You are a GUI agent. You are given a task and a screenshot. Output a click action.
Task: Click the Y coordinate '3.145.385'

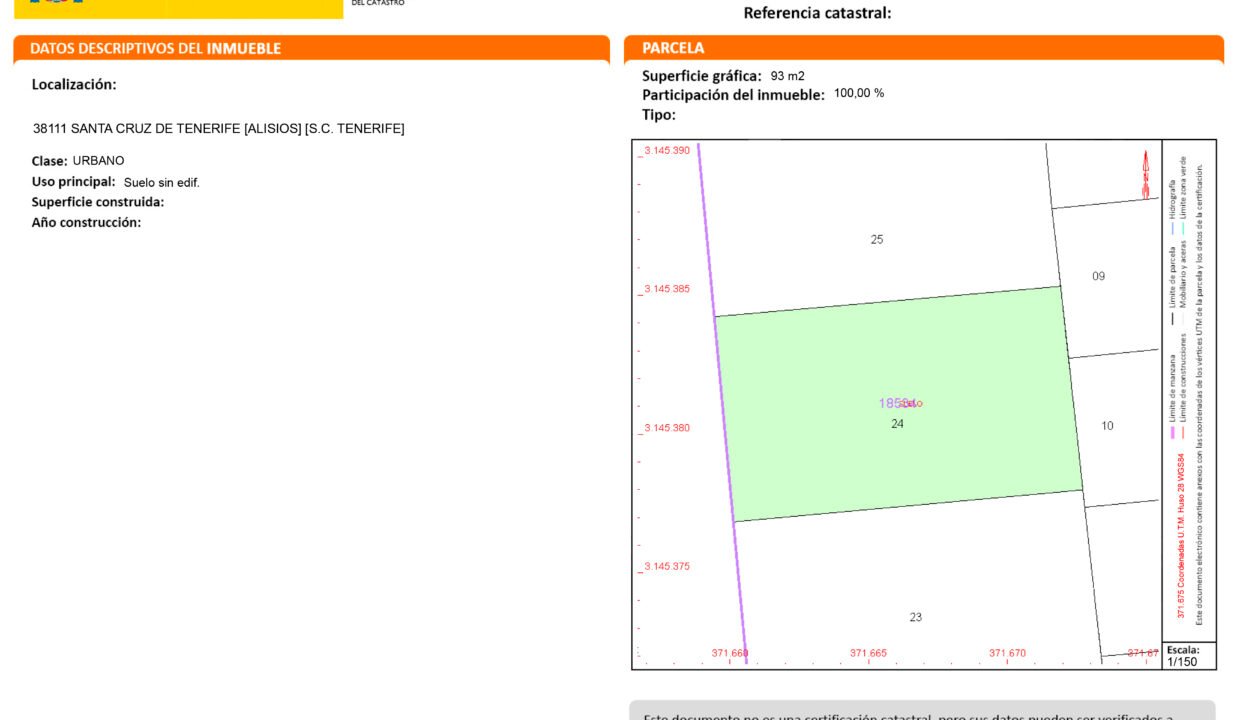(x=667, y=289)
